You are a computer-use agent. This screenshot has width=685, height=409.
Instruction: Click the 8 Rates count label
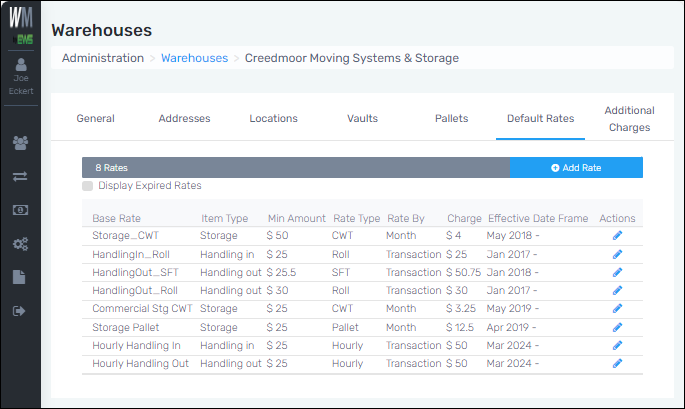111,168
